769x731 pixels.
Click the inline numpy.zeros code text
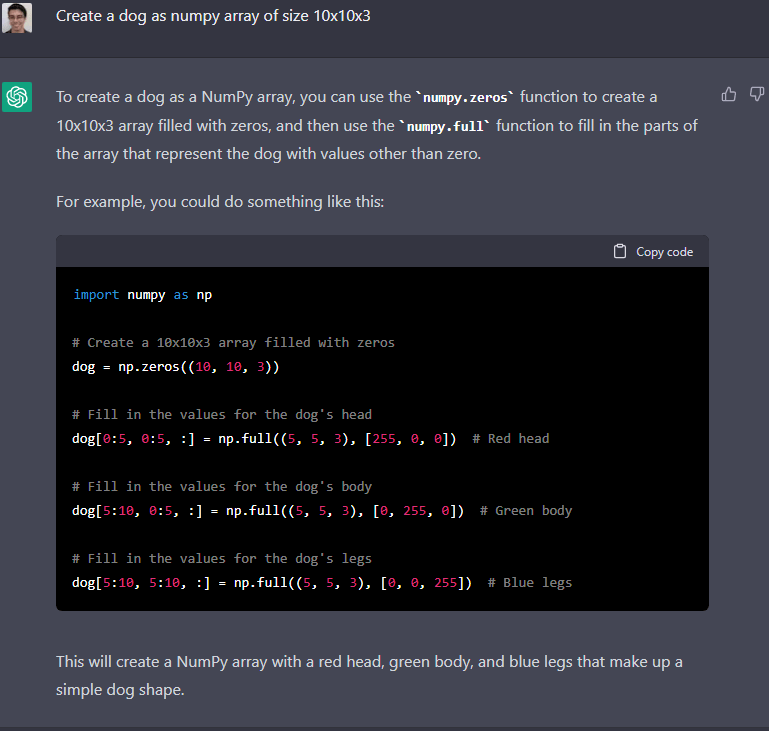click(464, 98)
